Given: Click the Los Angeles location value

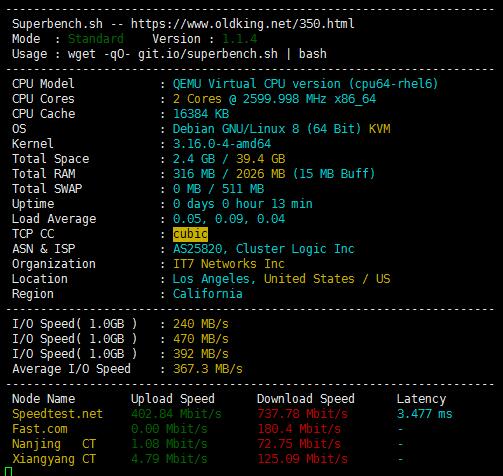Looking at the screenshot, I should coord(281,279).
